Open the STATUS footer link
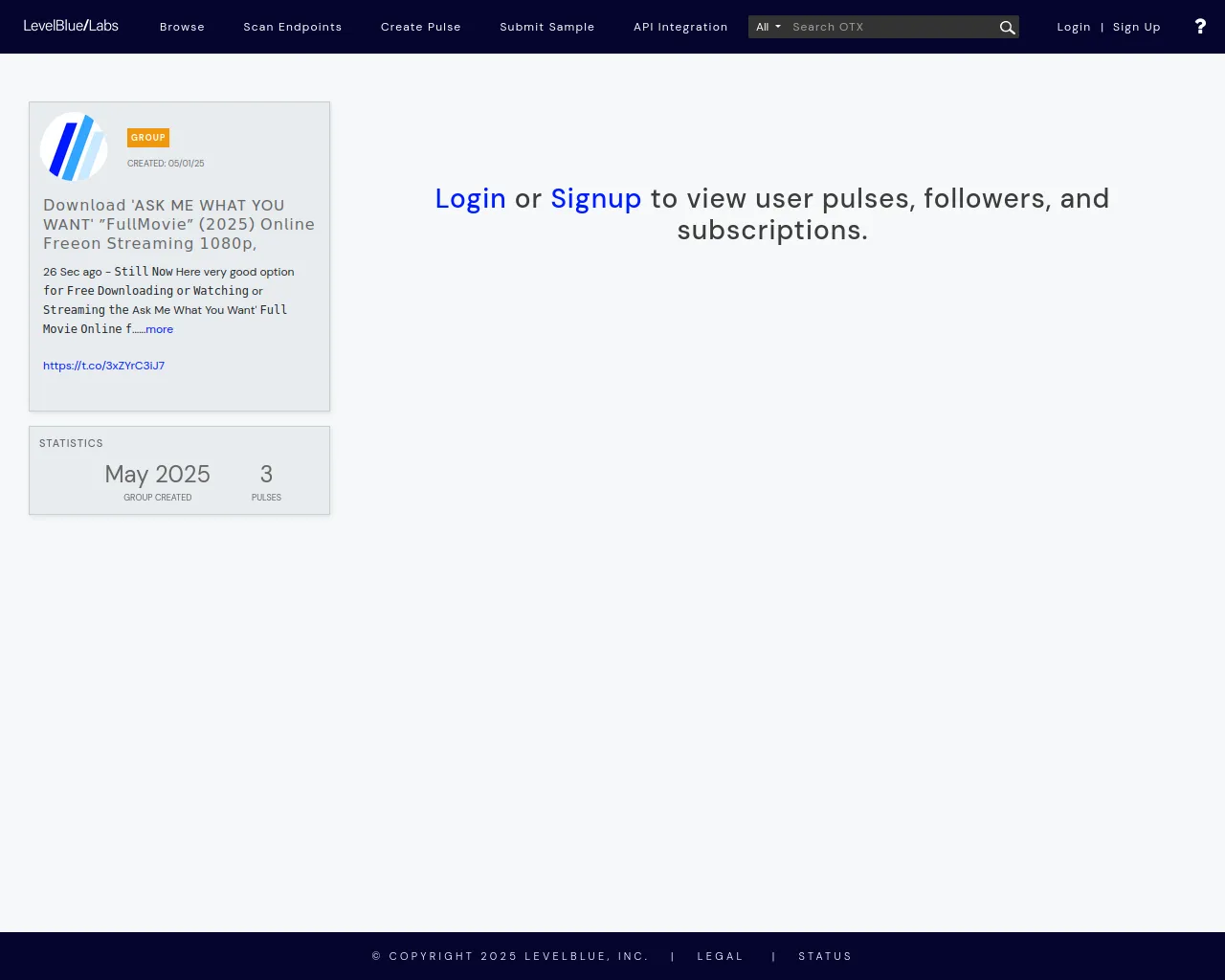The width and height of the screenshot is (1225, 980). pyautogui.click(x=825, y=956)
